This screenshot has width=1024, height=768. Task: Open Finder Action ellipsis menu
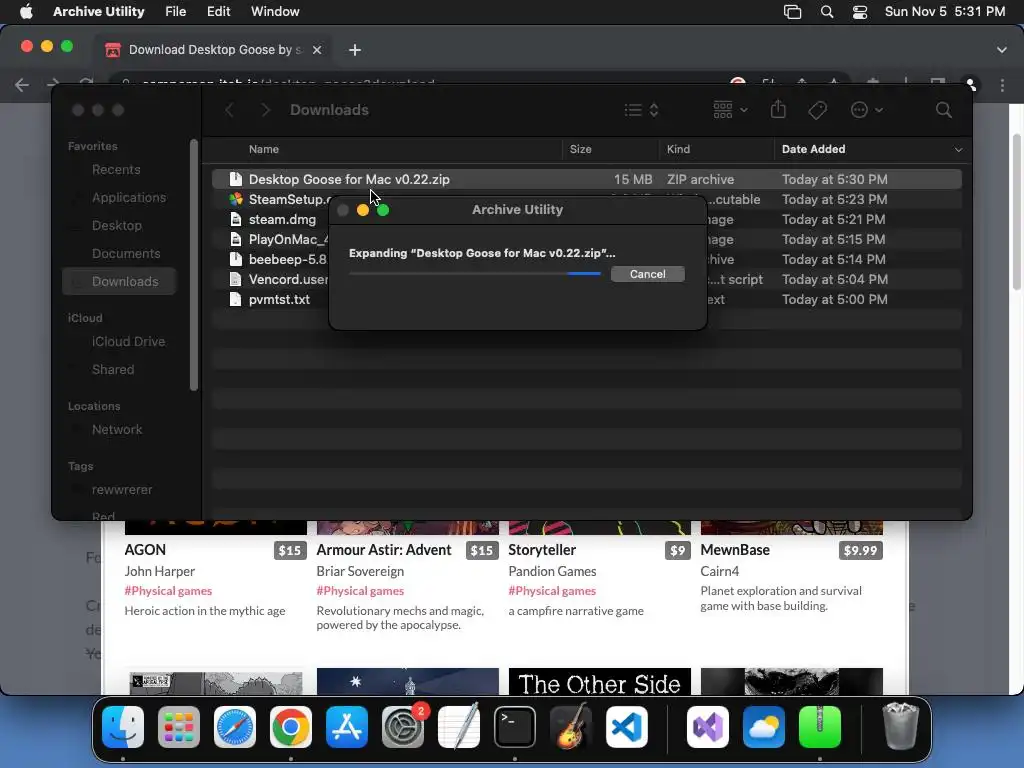coord(867,110)
